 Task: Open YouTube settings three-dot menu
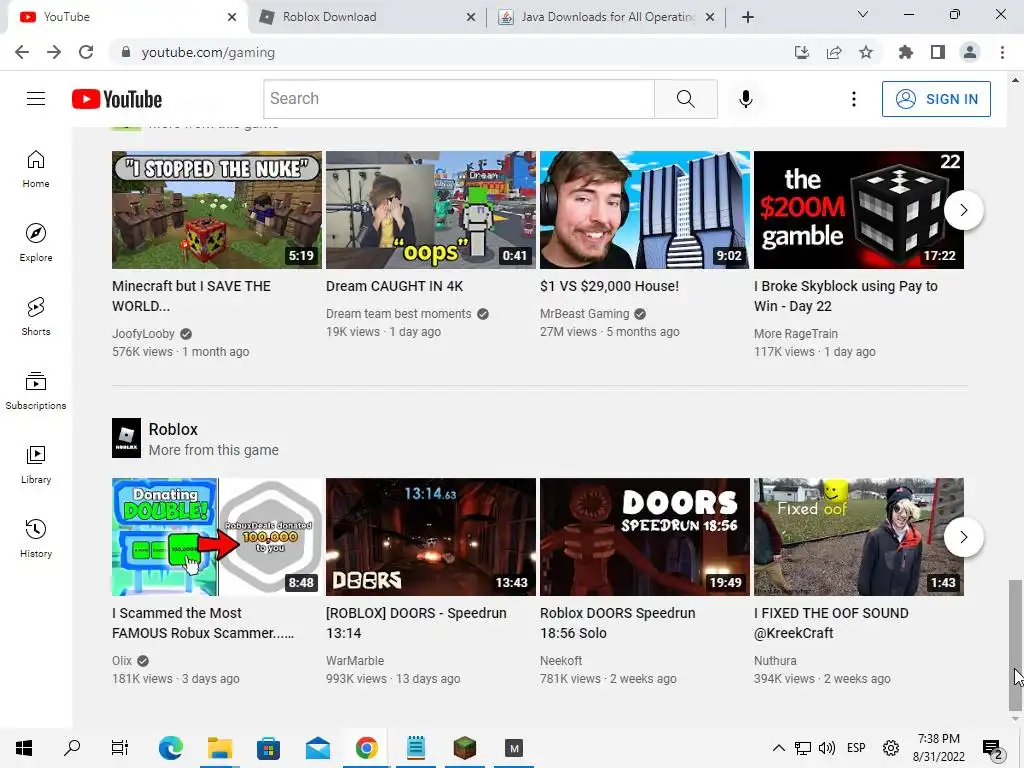point(854,99)
